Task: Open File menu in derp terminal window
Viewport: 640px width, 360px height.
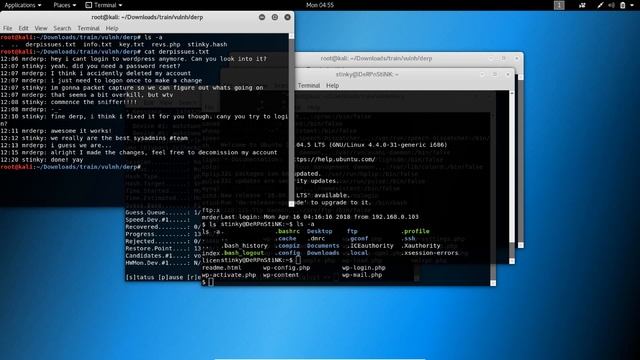Action: click(x=7, y=28)
